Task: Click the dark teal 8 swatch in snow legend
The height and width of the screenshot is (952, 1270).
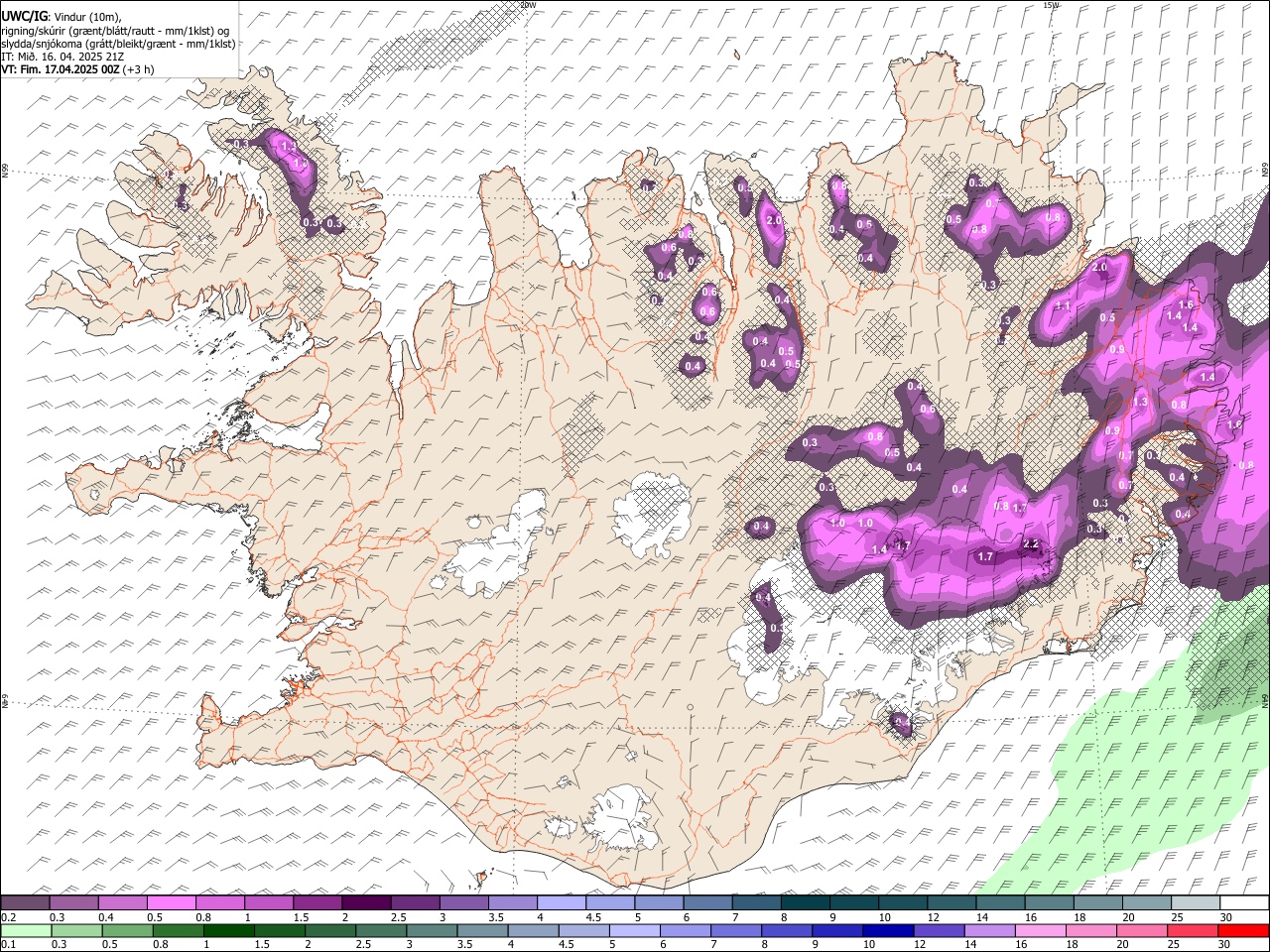Action: point(805,903)
